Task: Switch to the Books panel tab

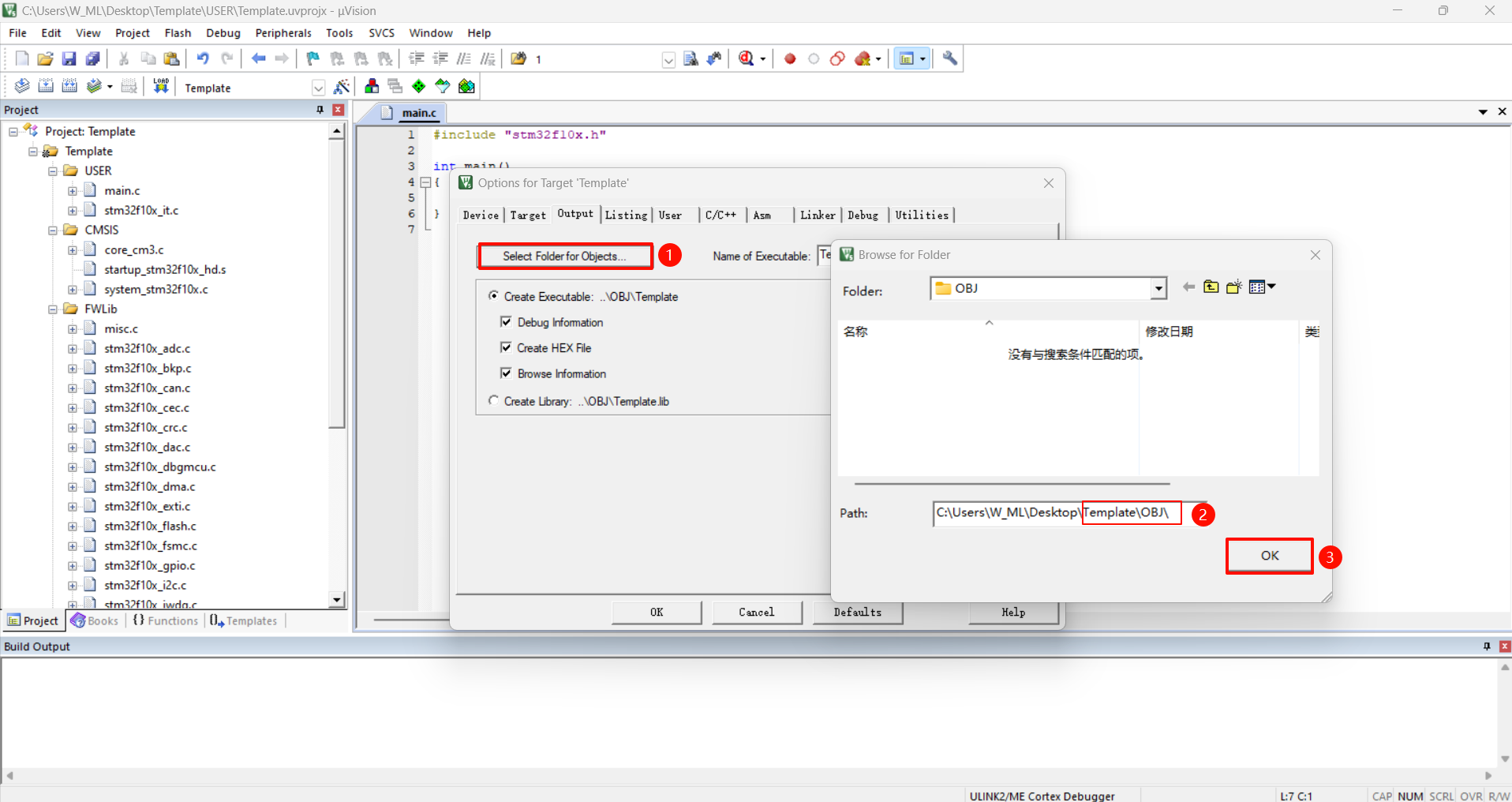Action: point(95,620)
